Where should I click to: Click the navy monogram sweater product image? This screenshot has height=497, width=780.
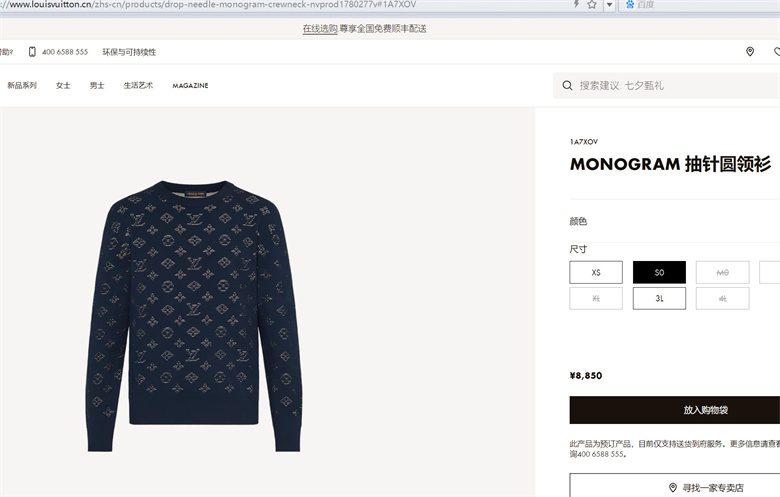(x=194, y=316)
